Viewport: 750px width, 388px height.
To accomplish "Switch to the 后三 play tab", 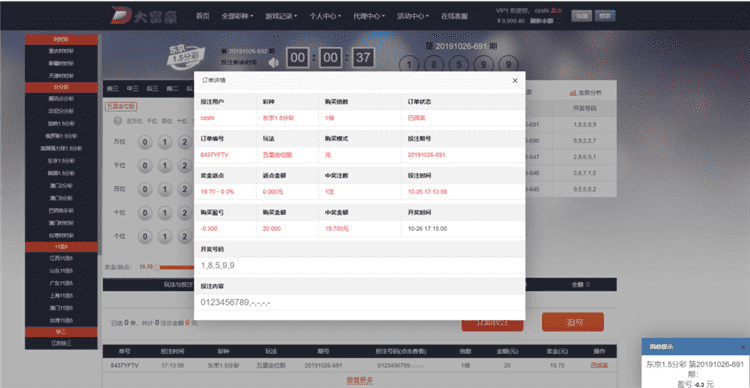I will (153, 88).
